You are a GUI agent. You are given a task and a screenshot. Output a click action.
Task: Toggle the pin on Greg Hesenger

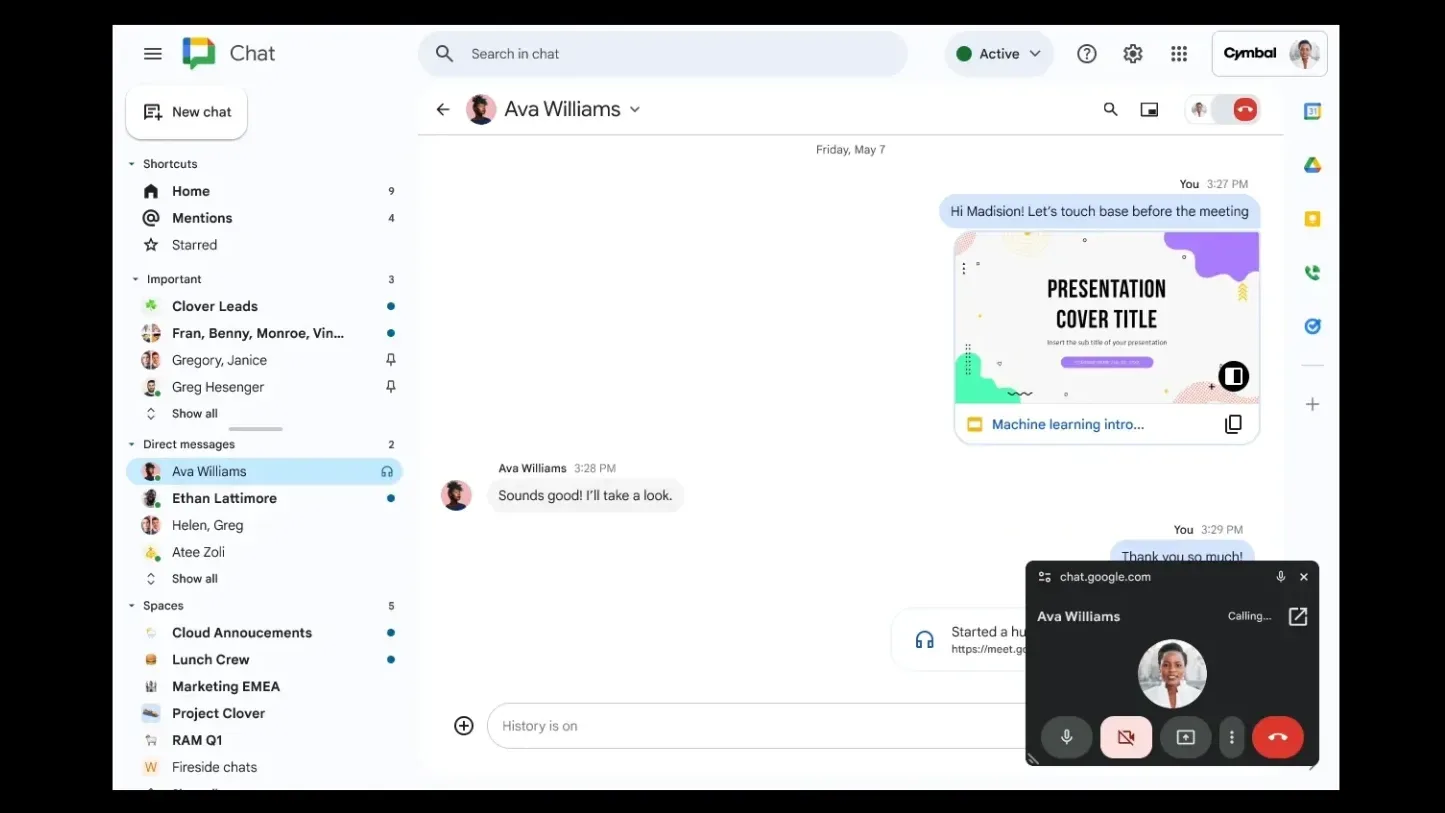tap(391, 387)
